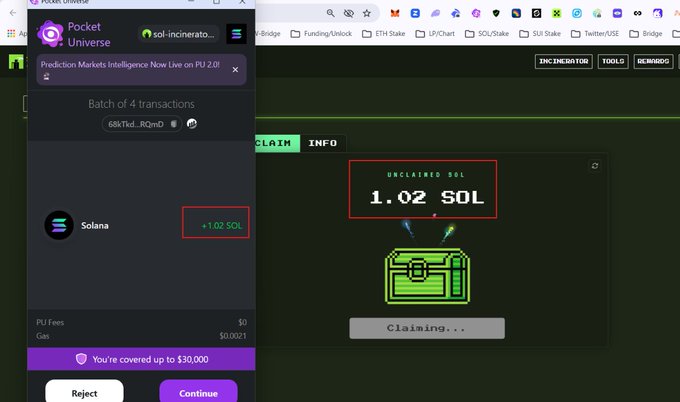Open the lime green X extension icon

coord(556,13)
